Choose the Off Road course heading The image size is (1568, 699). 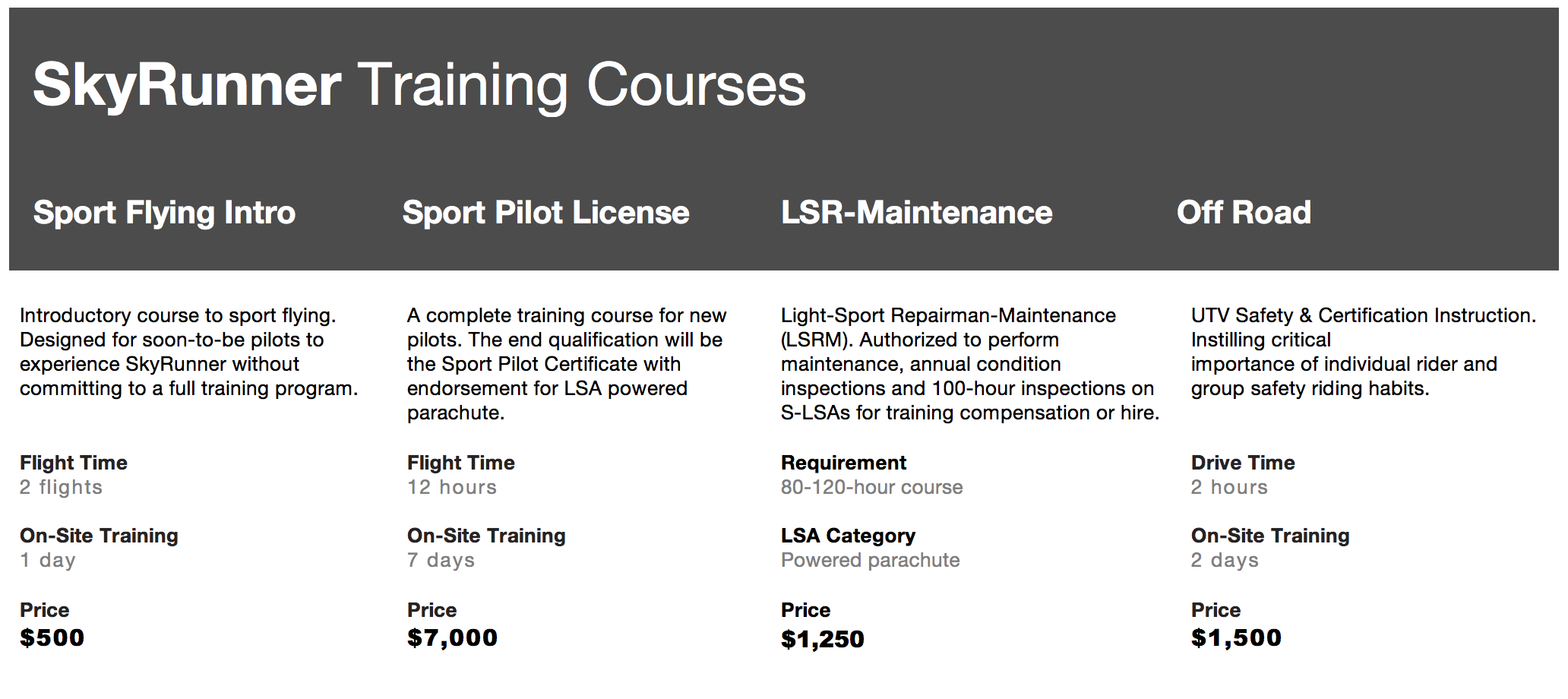coord(1244,213)
